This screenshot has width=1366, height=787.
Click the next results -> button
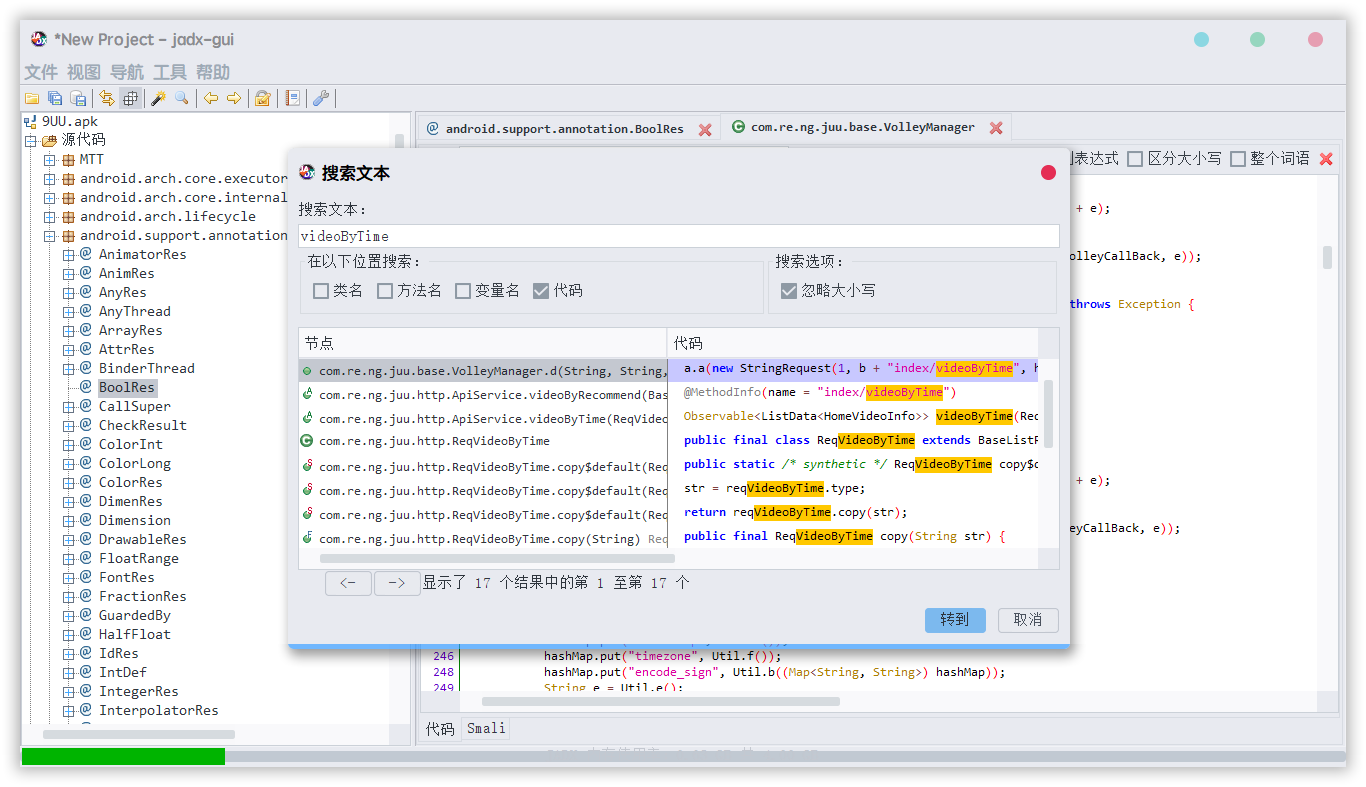(397, 583)
